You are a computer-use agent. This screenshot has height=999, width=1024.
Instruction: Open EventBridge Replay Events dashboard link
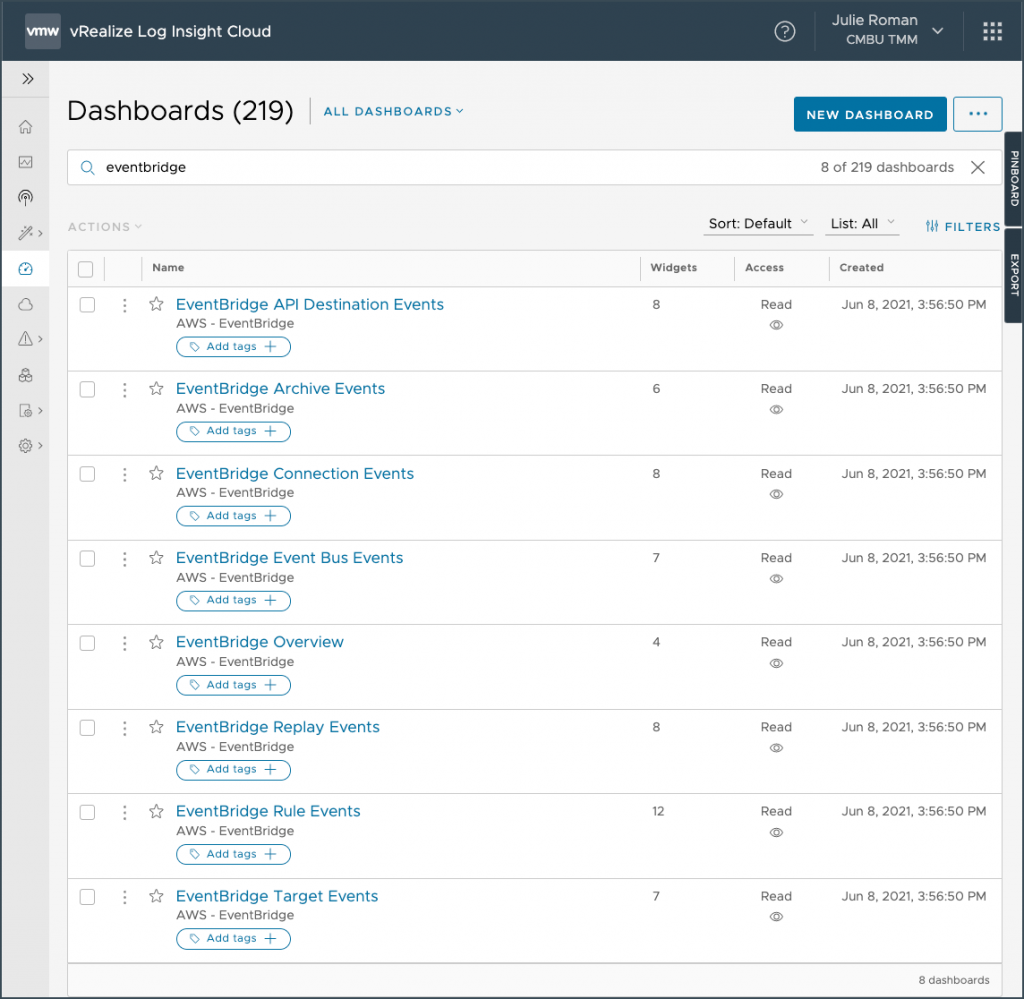278,727
